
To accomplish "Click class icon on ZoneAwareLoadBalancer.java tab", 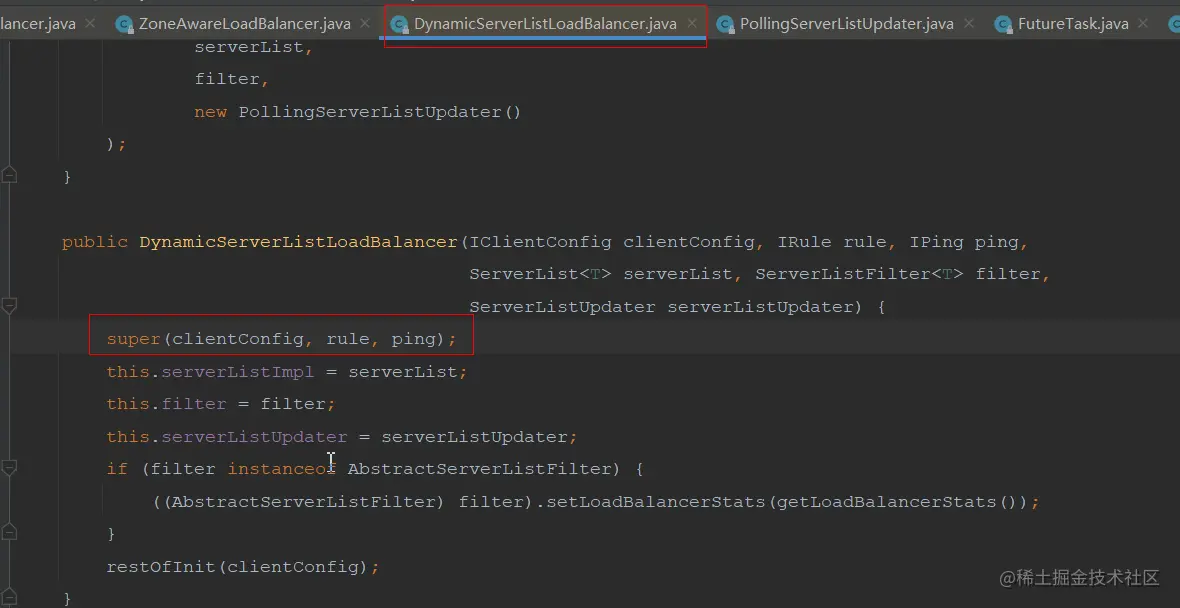I will pyautogui.click(x=124, y=25).
